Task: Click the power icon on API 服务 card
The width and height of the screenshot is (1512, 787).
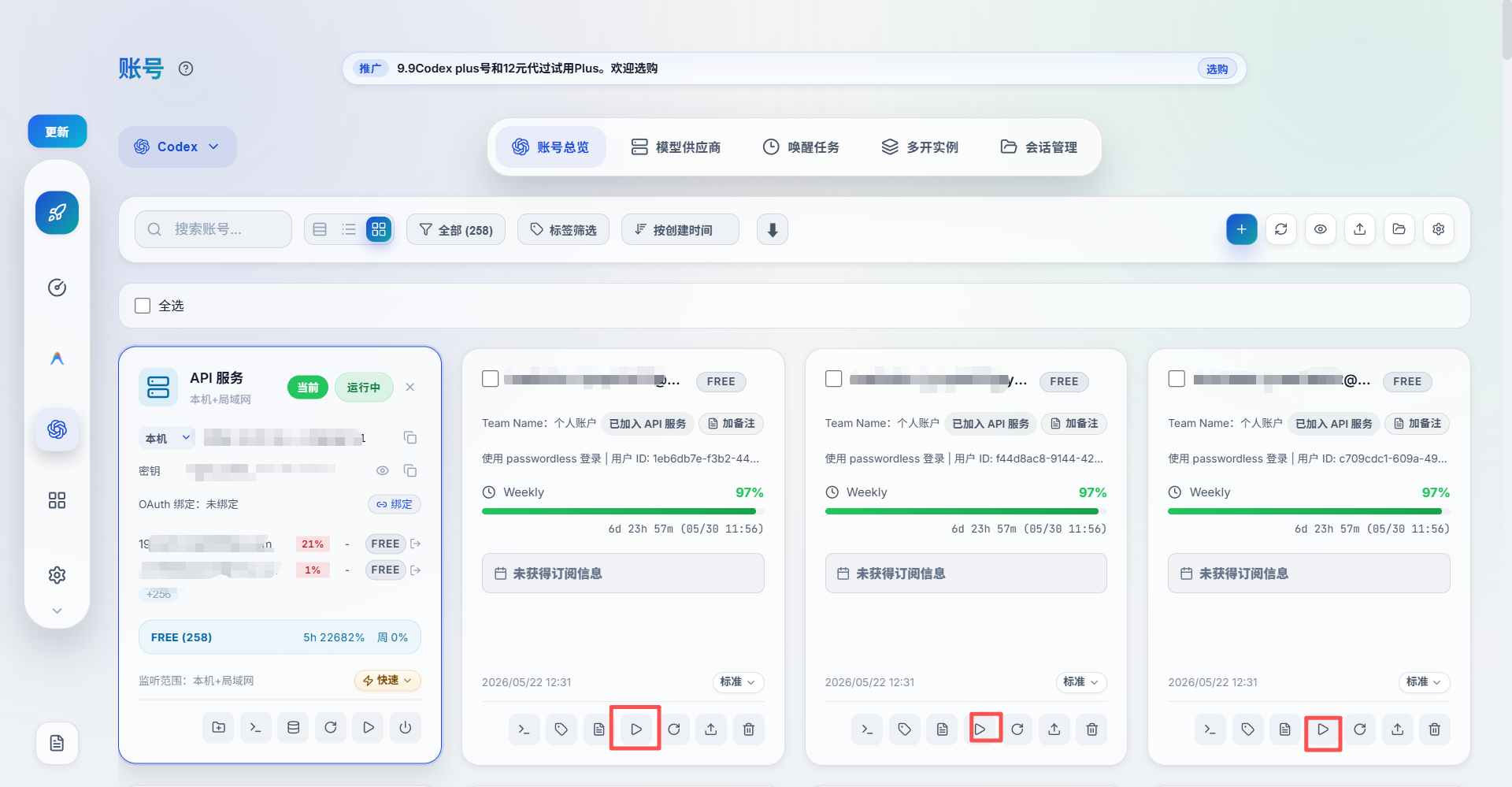Action: coord(406,727)
